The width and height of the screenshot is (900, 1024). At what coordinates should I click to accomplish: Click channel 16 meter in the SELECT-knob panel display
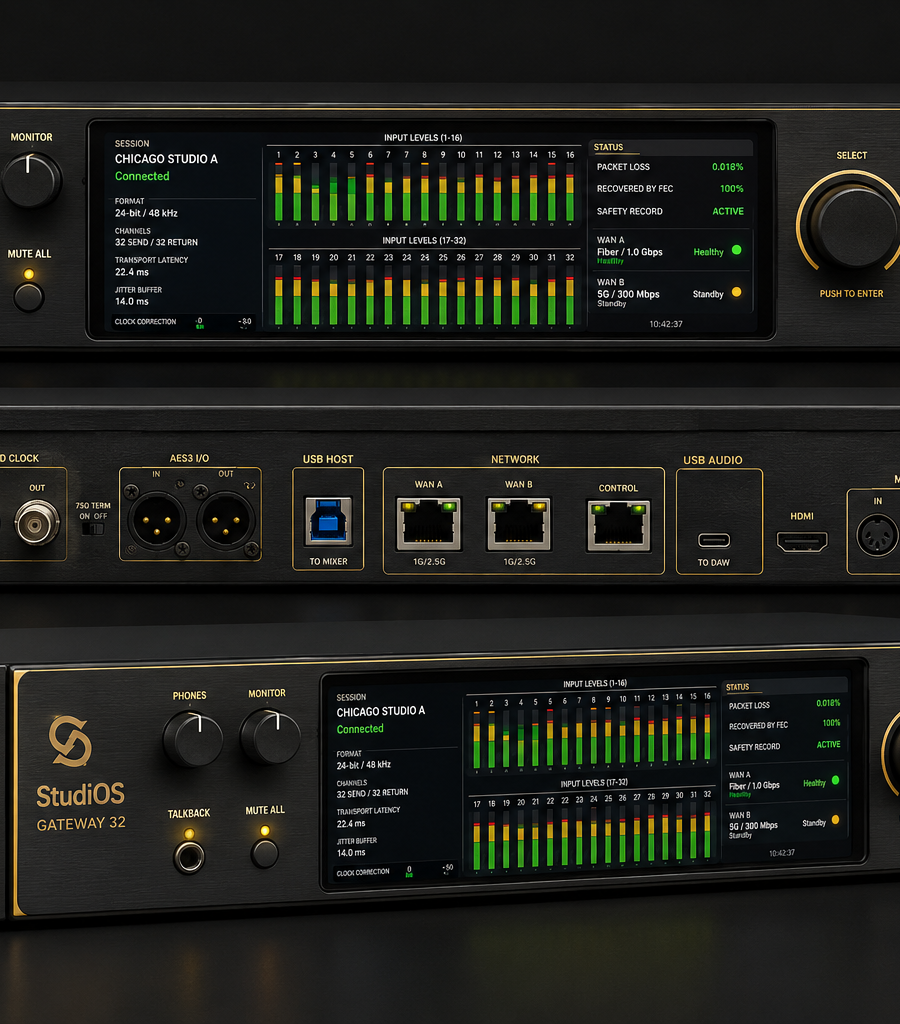tap(570, 191)
